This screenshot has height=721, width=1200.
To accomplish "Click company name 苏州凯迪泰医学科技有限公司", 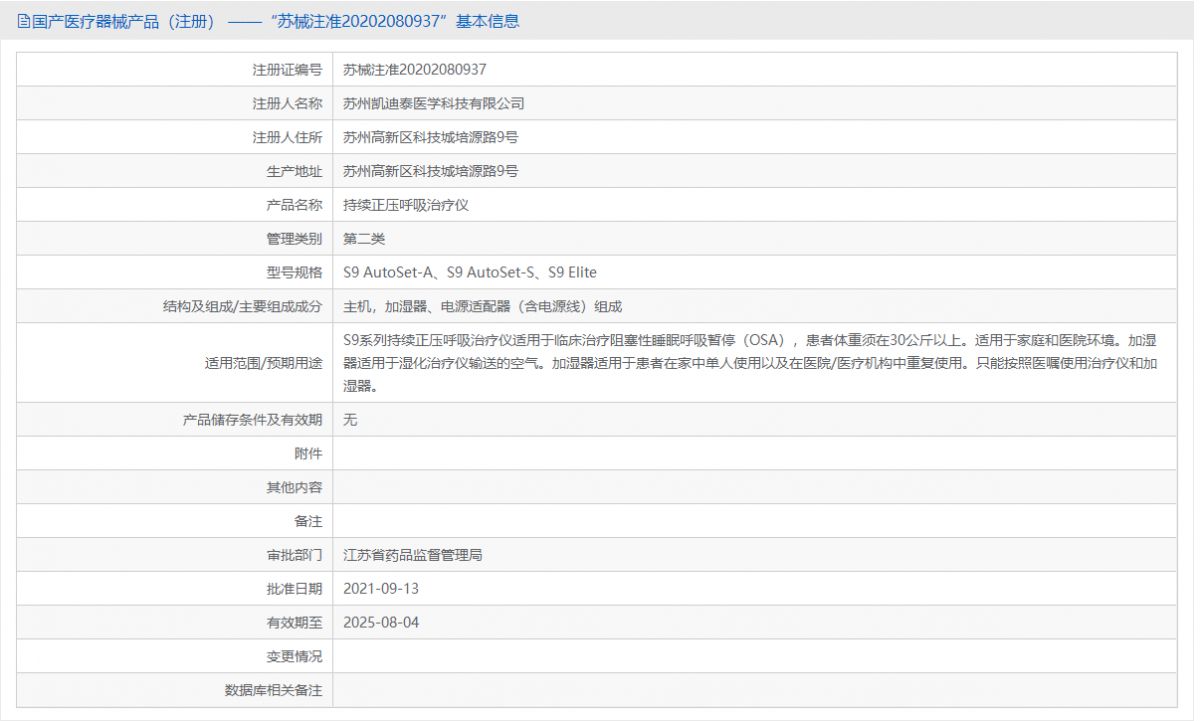I will 434,104.
